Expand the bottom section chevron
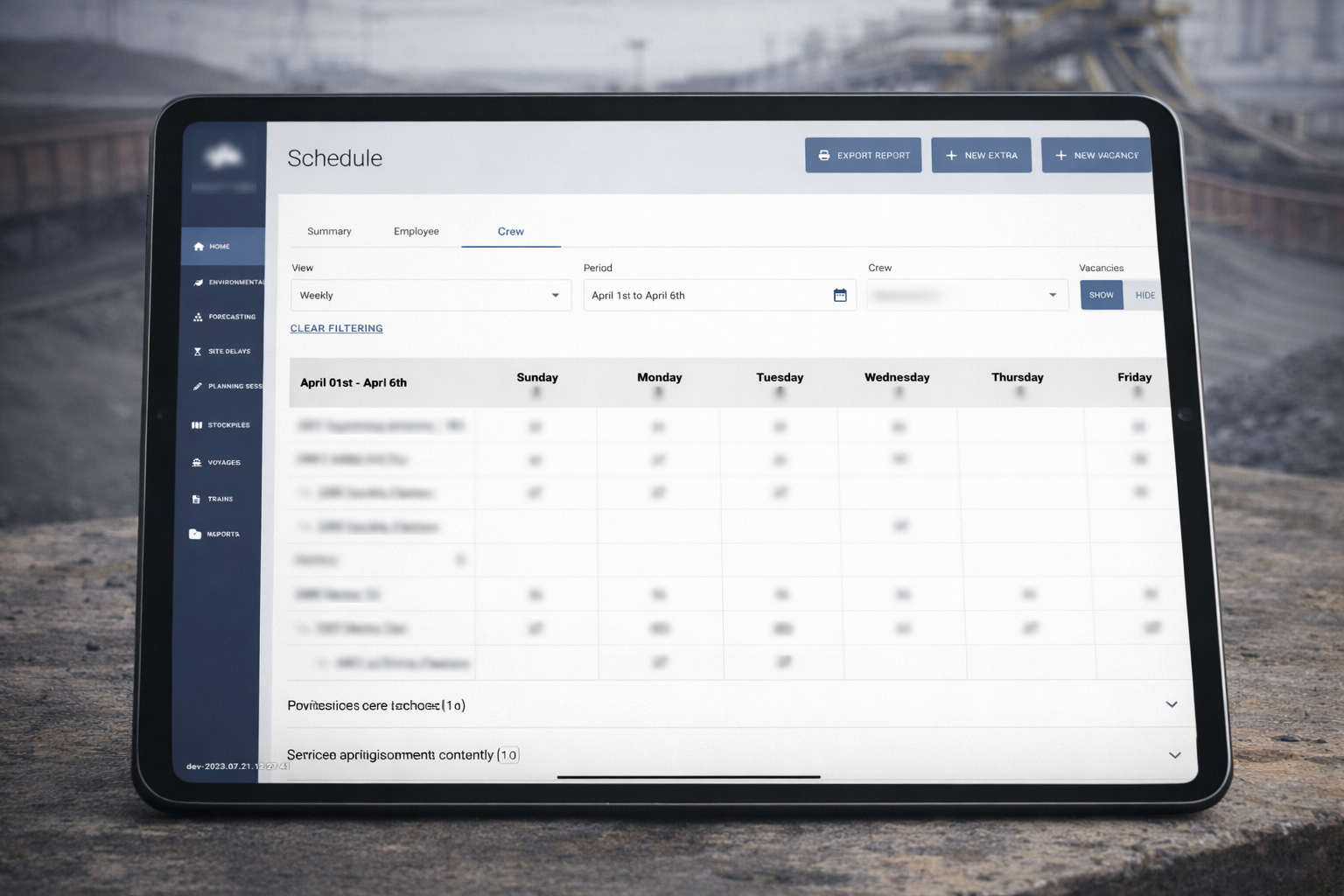The image size is (1344, 896). (1175, 755)
